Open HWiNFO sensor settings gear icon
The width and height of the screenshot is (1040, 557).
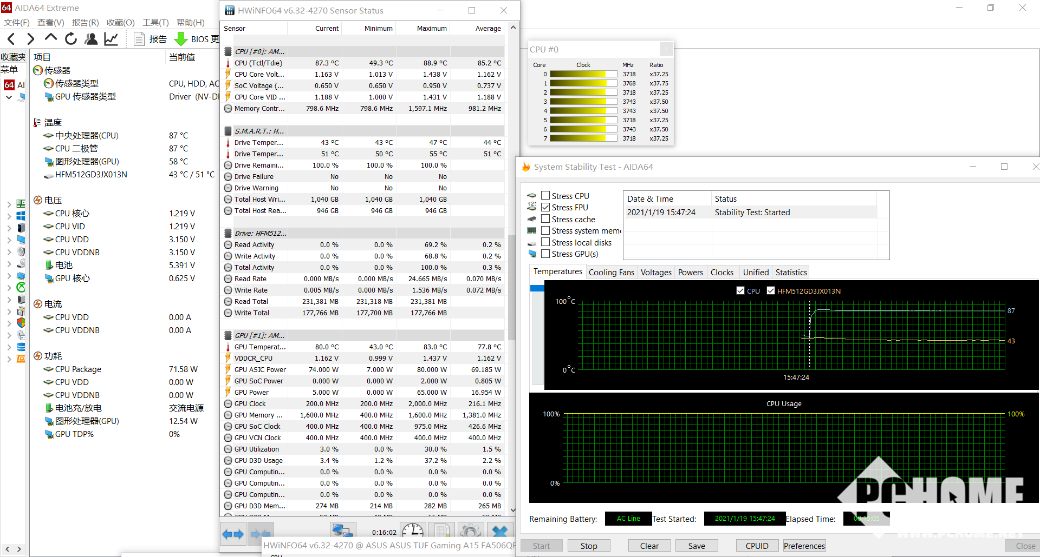coord(470,532)
